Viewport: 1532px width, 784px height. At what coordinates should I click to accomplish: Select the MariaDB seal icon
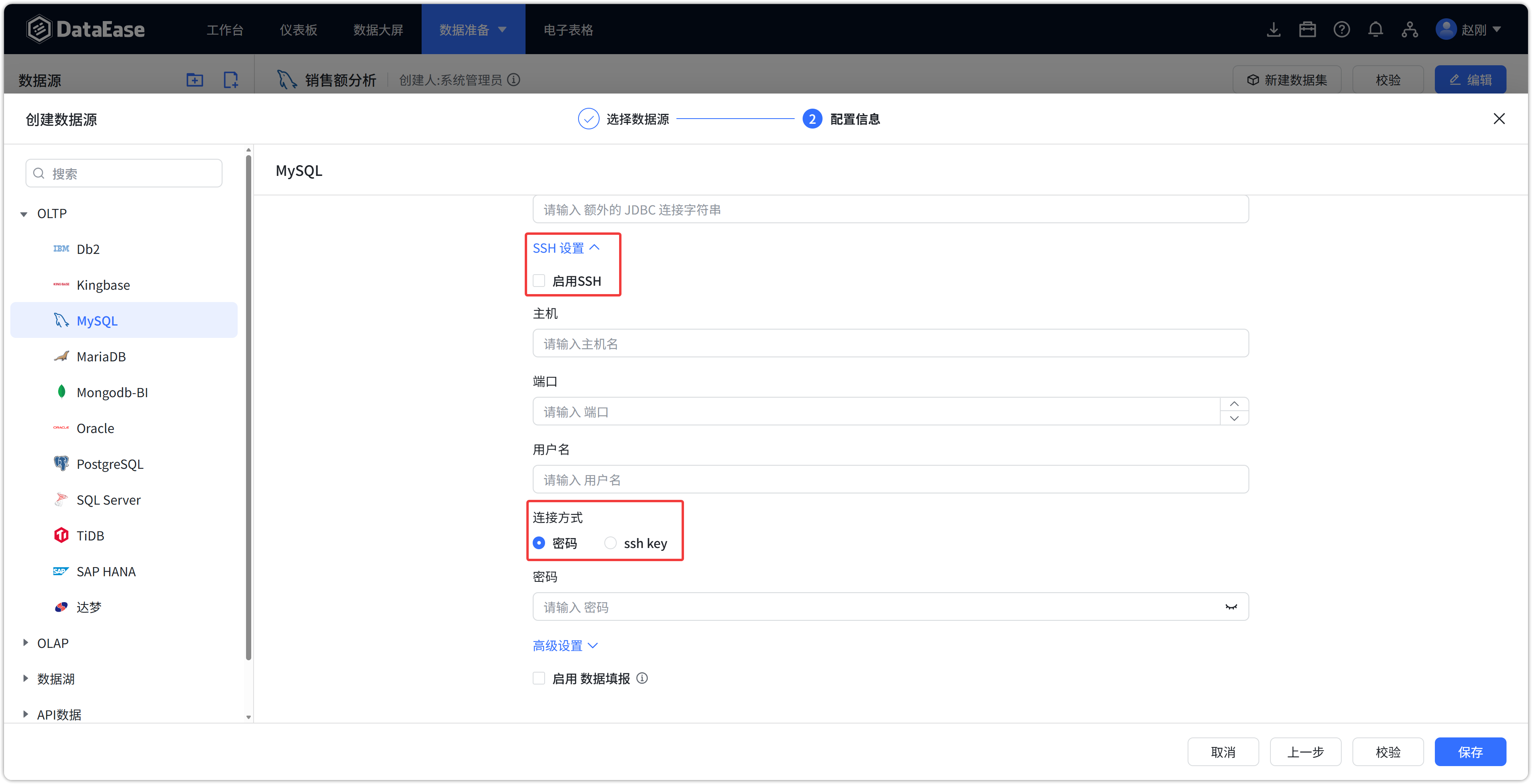pos(61,356)
